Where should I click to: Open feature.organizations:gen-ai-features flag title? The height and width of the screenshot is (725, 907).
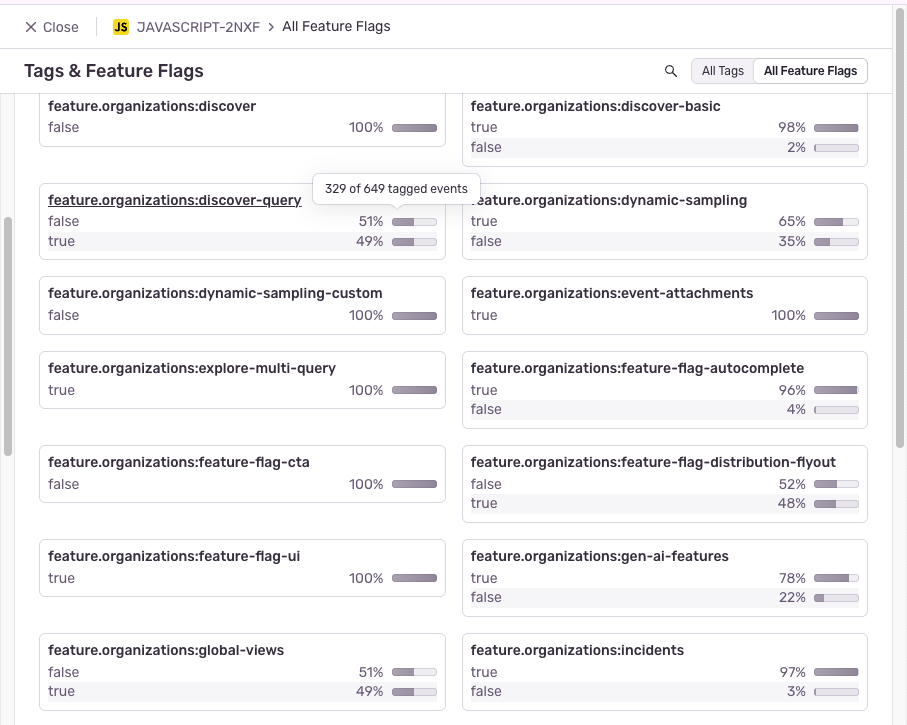tap(599, 556)
